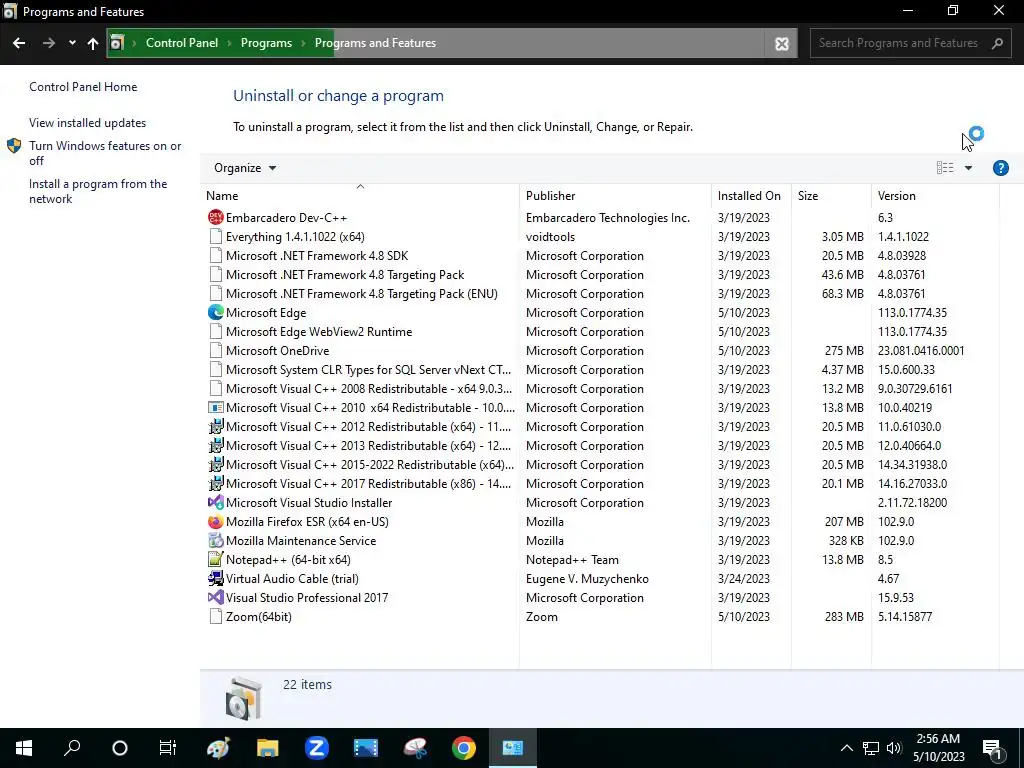1024x768 pixels.
Task: Click the Visual C++ 2013 Redistributable icon
Action: click(x=216, y=445)
